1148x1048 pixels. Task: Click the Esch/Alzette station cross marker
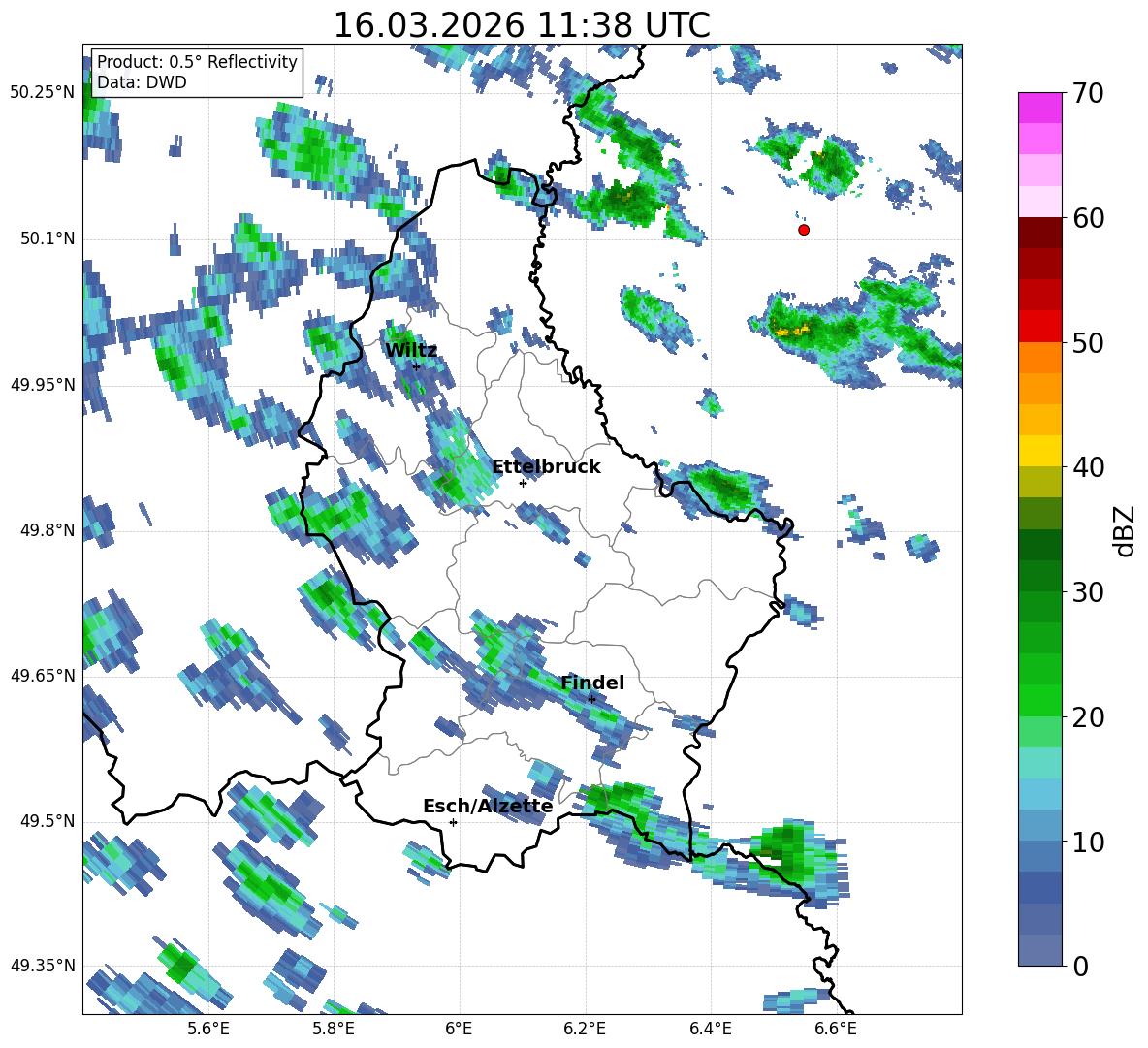pos(453,822)
